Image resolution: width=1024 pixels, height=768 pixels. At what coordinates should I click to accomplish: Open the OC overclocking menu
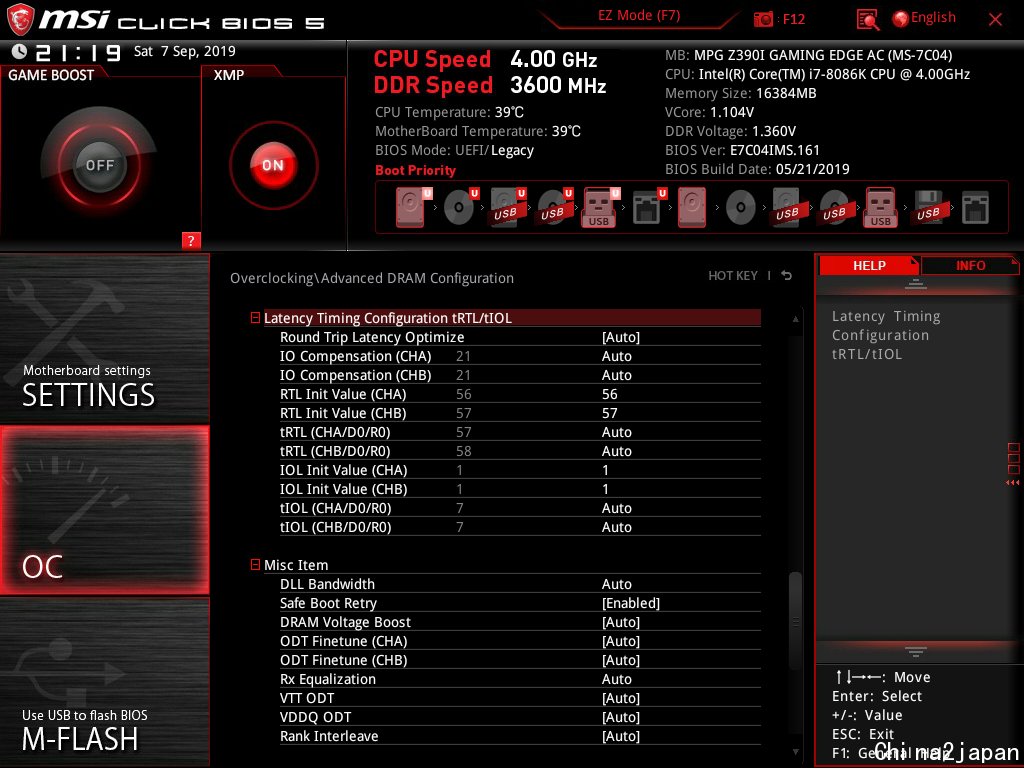[x=104, y=510]
